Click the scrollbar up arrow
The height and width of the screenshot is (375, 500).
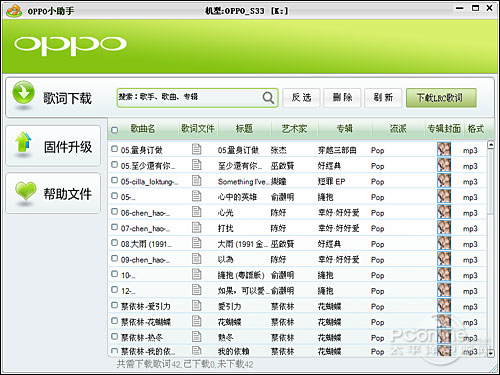[491, 145]
